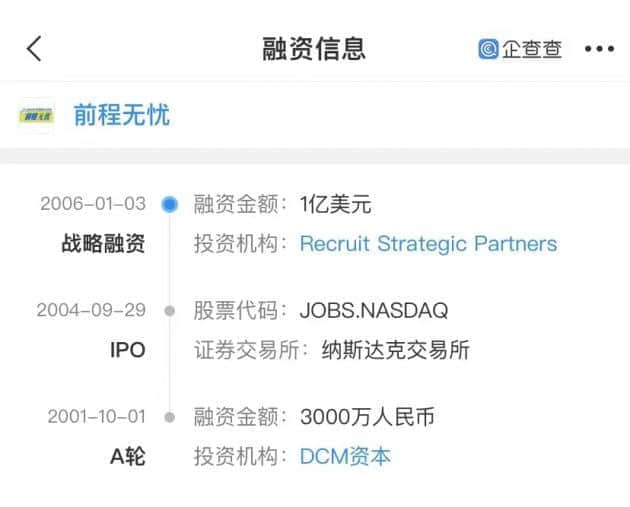Viewport: 630px width, 507px height.
Task: Tap the 前程无忧 company logo
Action: point(37,115)
